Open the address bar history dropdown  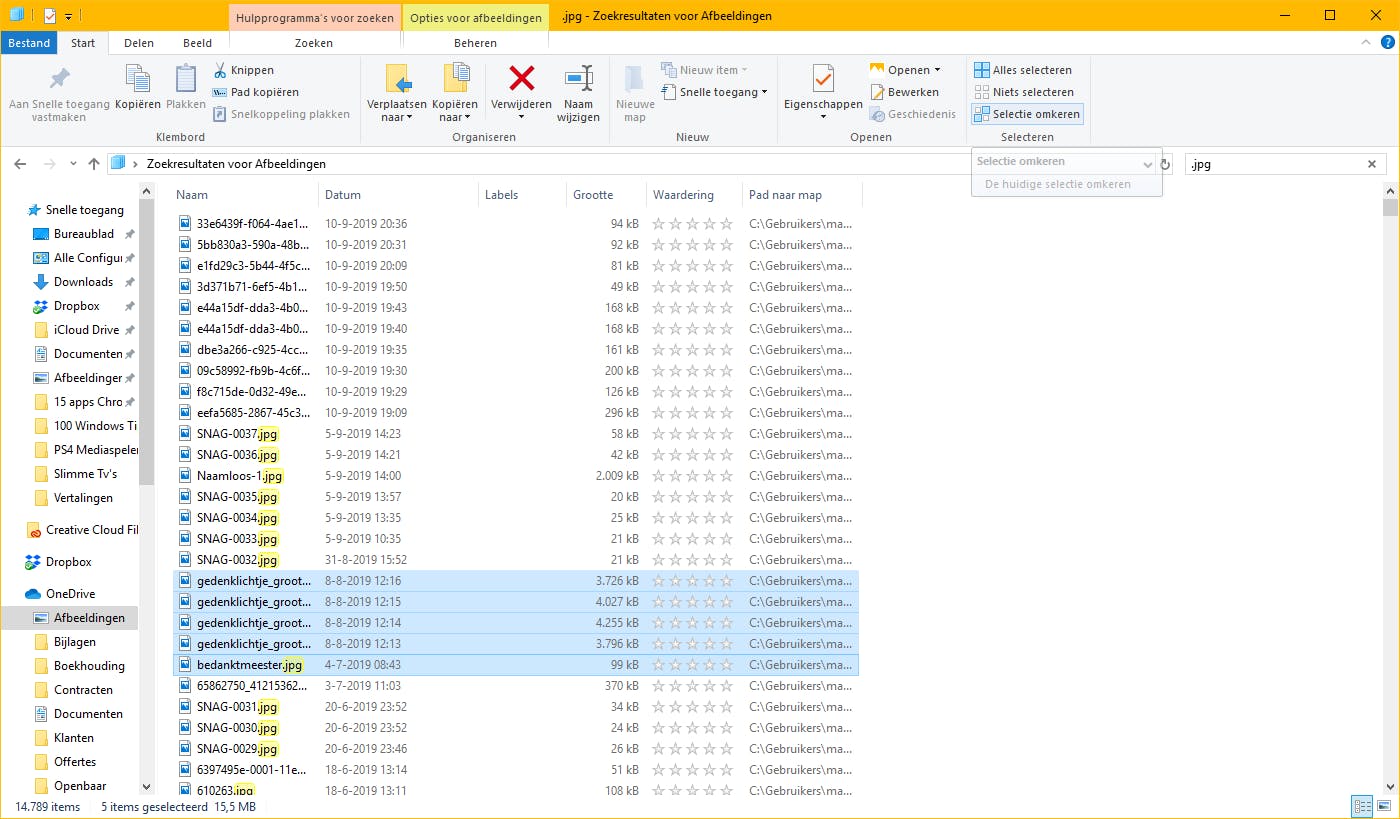pos(1148,164)
